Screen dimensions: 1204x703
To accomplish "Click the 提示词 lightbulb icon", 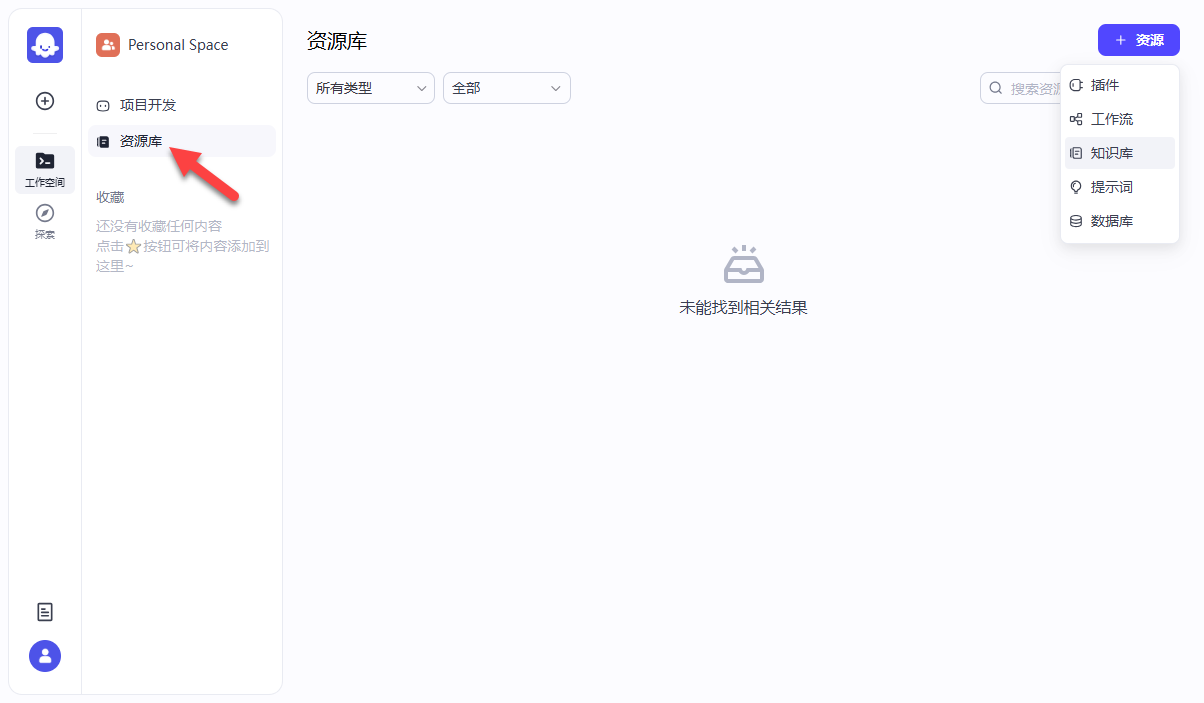I will click(x=1077, y=186).
